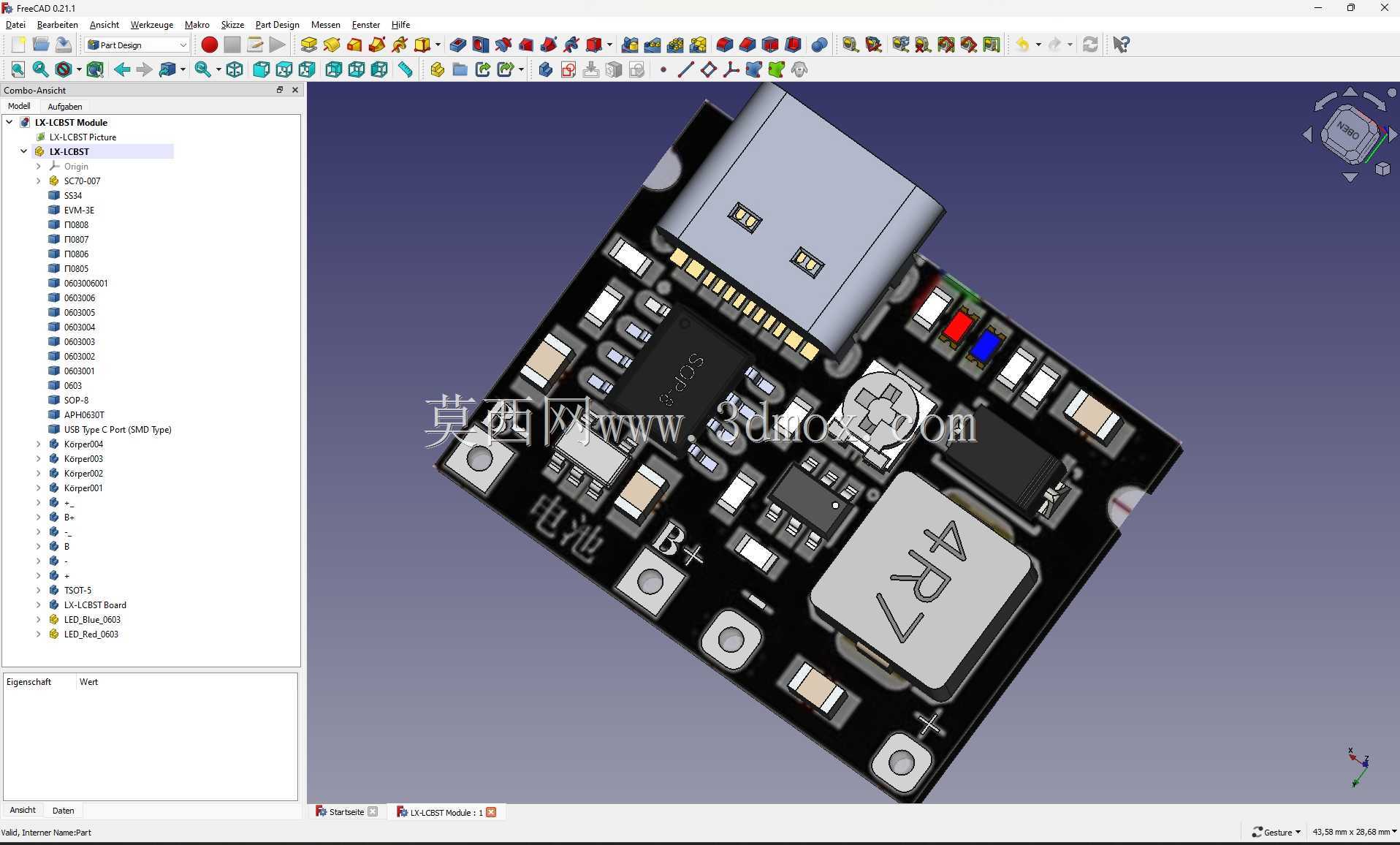This screenshot has width=1400, height=845.
Task: Select the Revolution tool icon
Action: tap(332, 45)
